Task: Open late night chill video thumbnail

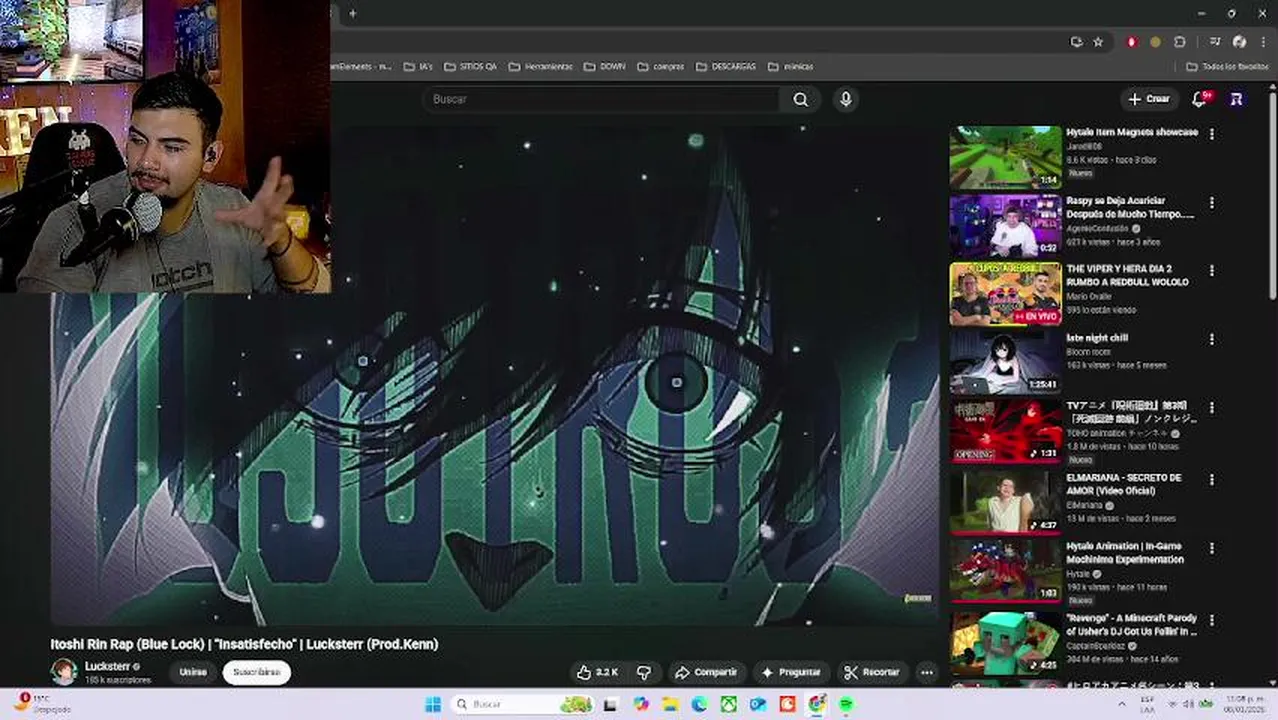Action: [x=1005, y=363]
